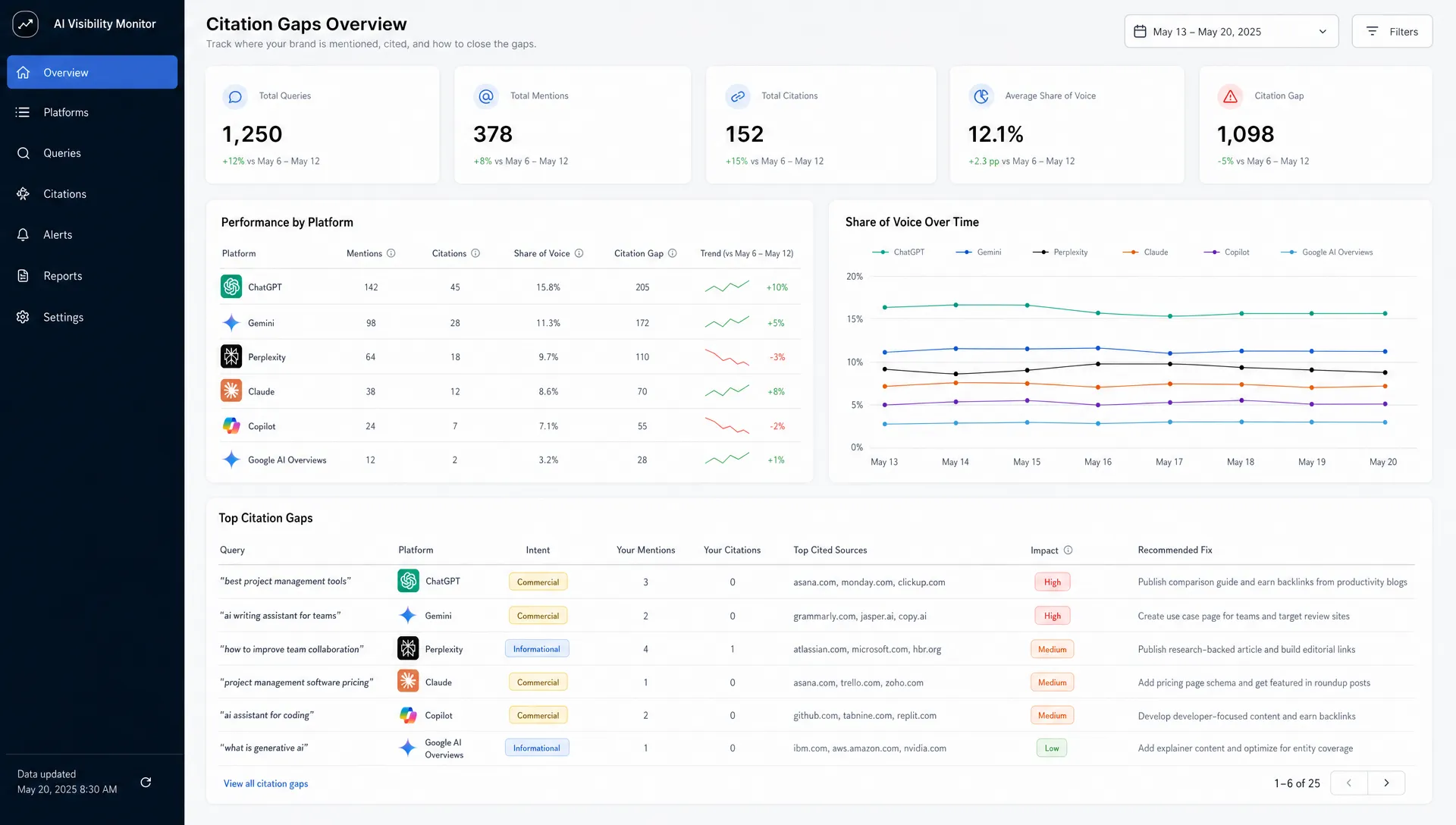
Task: Click the AI Visibility Monitor logo icon
Action: click(25, 24)
